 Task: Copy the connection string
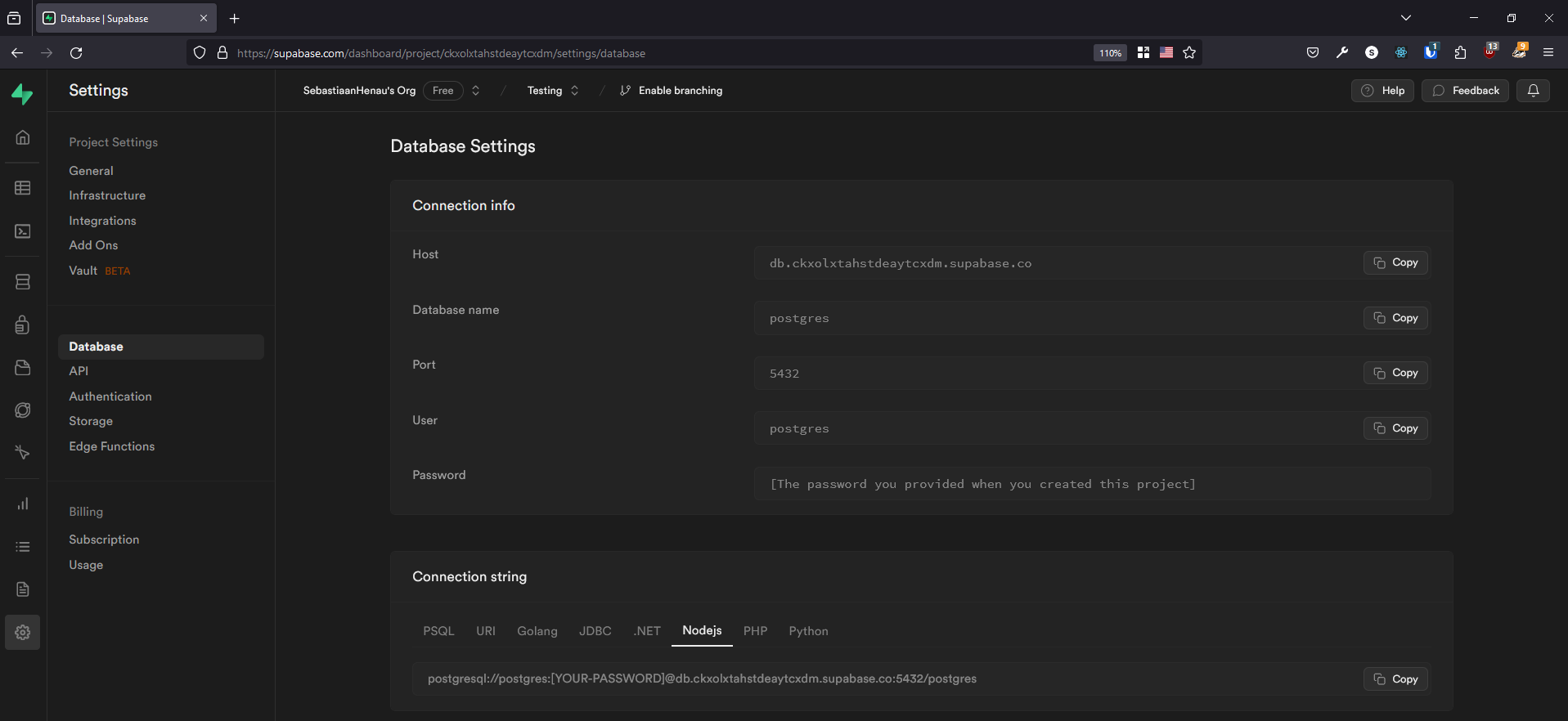(x=1395, y=679)
